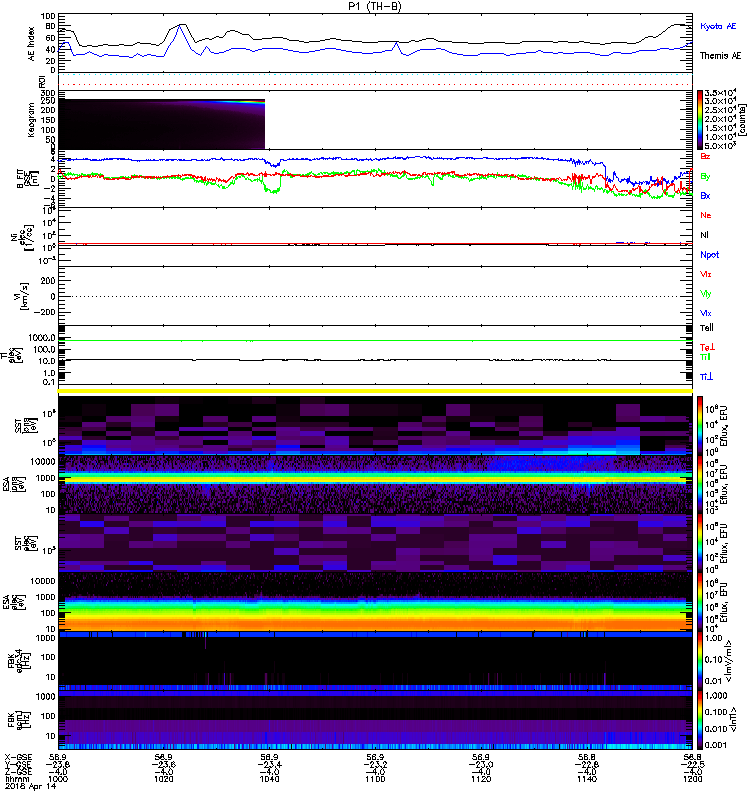This screenshot has height=800, width=750.
Task: Click the Keogram color scale bar
Action: point(701,118)
